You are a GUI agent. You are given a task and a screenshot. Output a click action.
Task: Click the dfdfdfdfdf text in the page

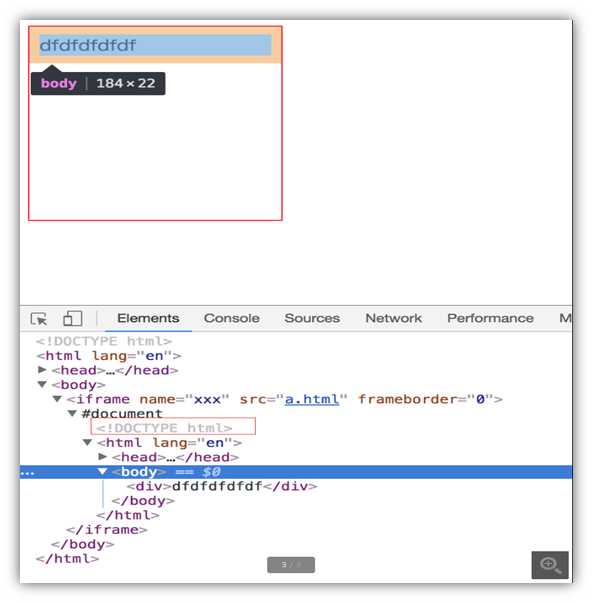point(88,45)
